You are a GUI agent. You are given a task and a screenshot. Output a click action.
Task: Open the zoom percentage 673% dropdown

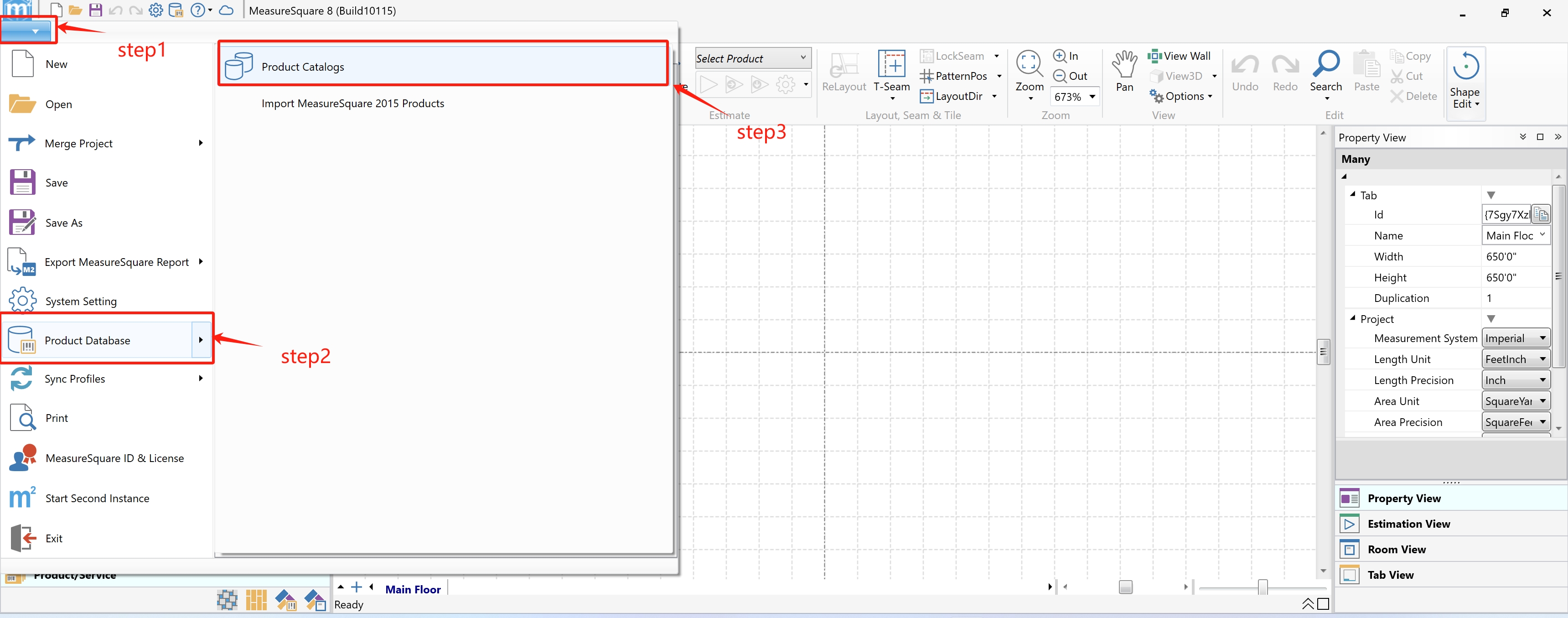pyautogui.click(x=1092, y=97)
